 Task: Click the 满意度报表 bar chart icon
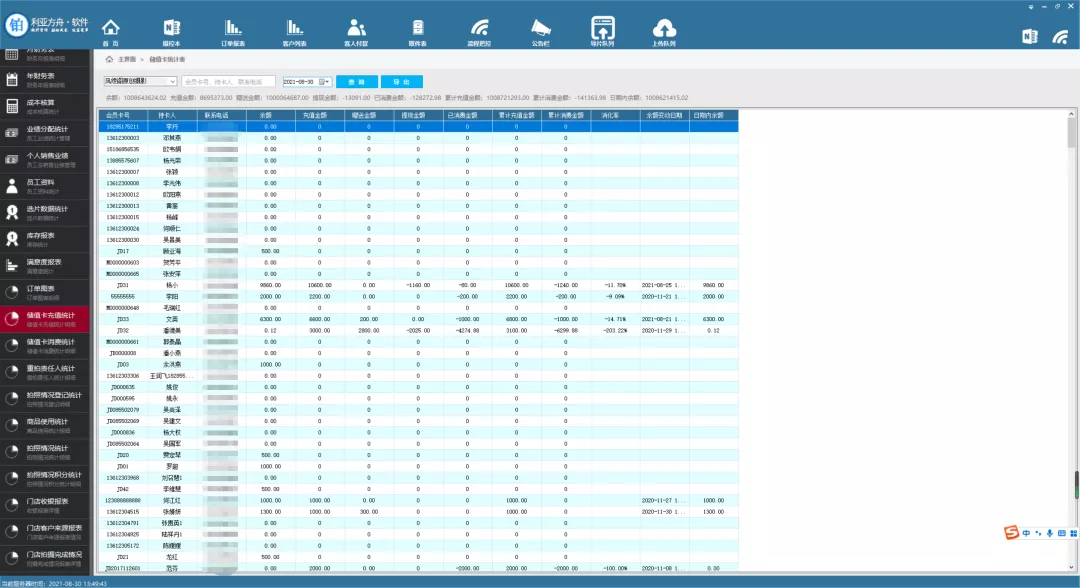coord(12,266)
